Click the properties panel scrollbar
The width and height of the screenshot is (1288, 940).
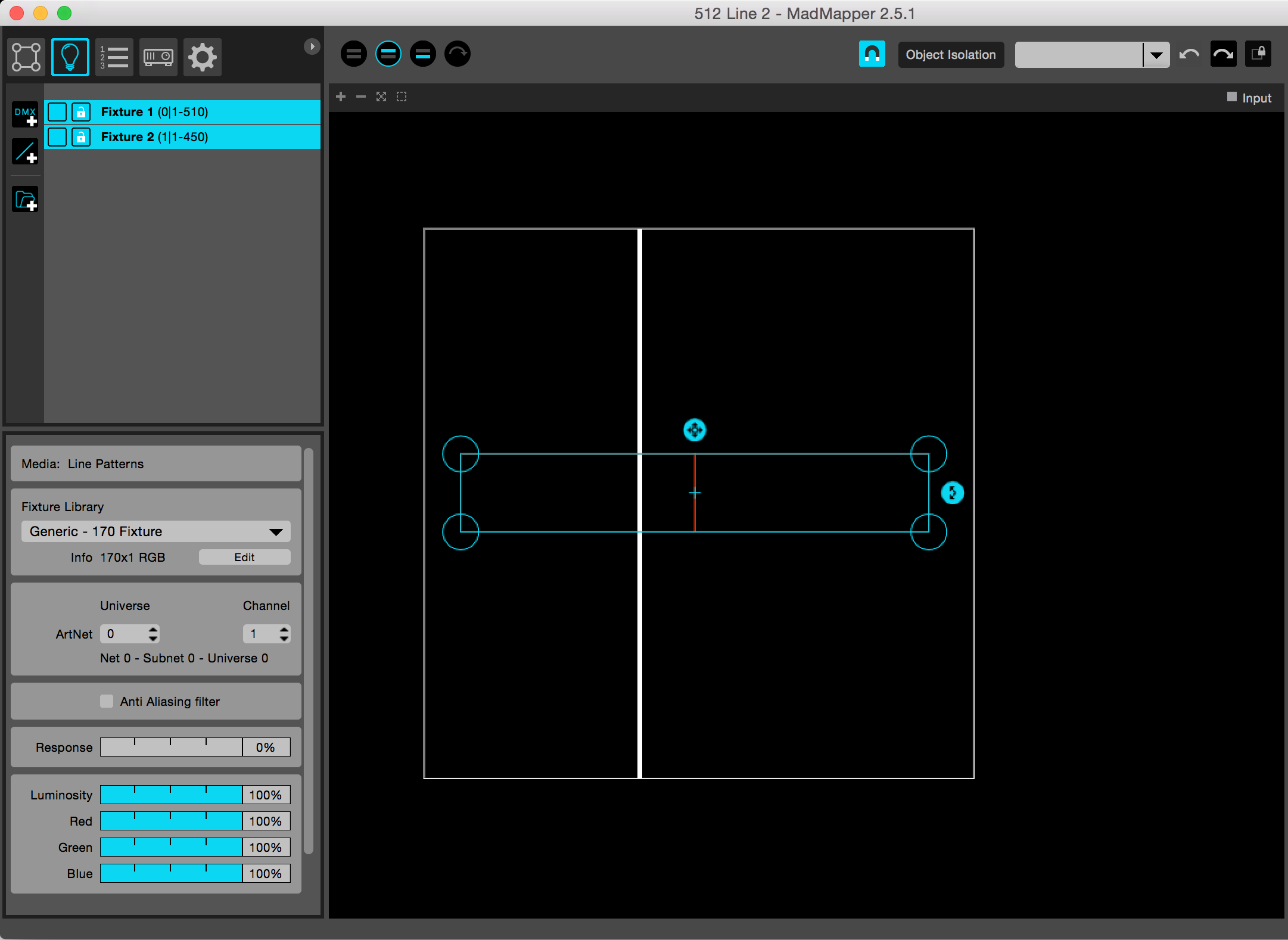click(x=309, y=651)
